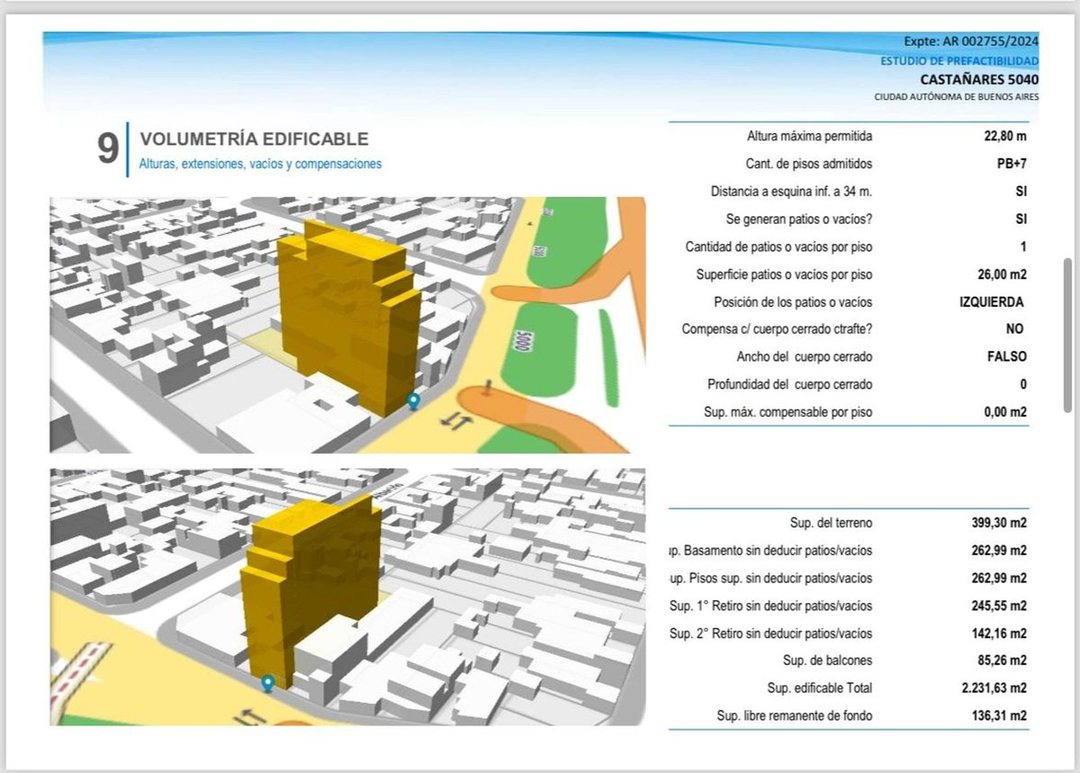The height and width of the screenshot is (773, 1080).
Task: Click the two-way arrows icon on upper map road
Action: point(457,420)
